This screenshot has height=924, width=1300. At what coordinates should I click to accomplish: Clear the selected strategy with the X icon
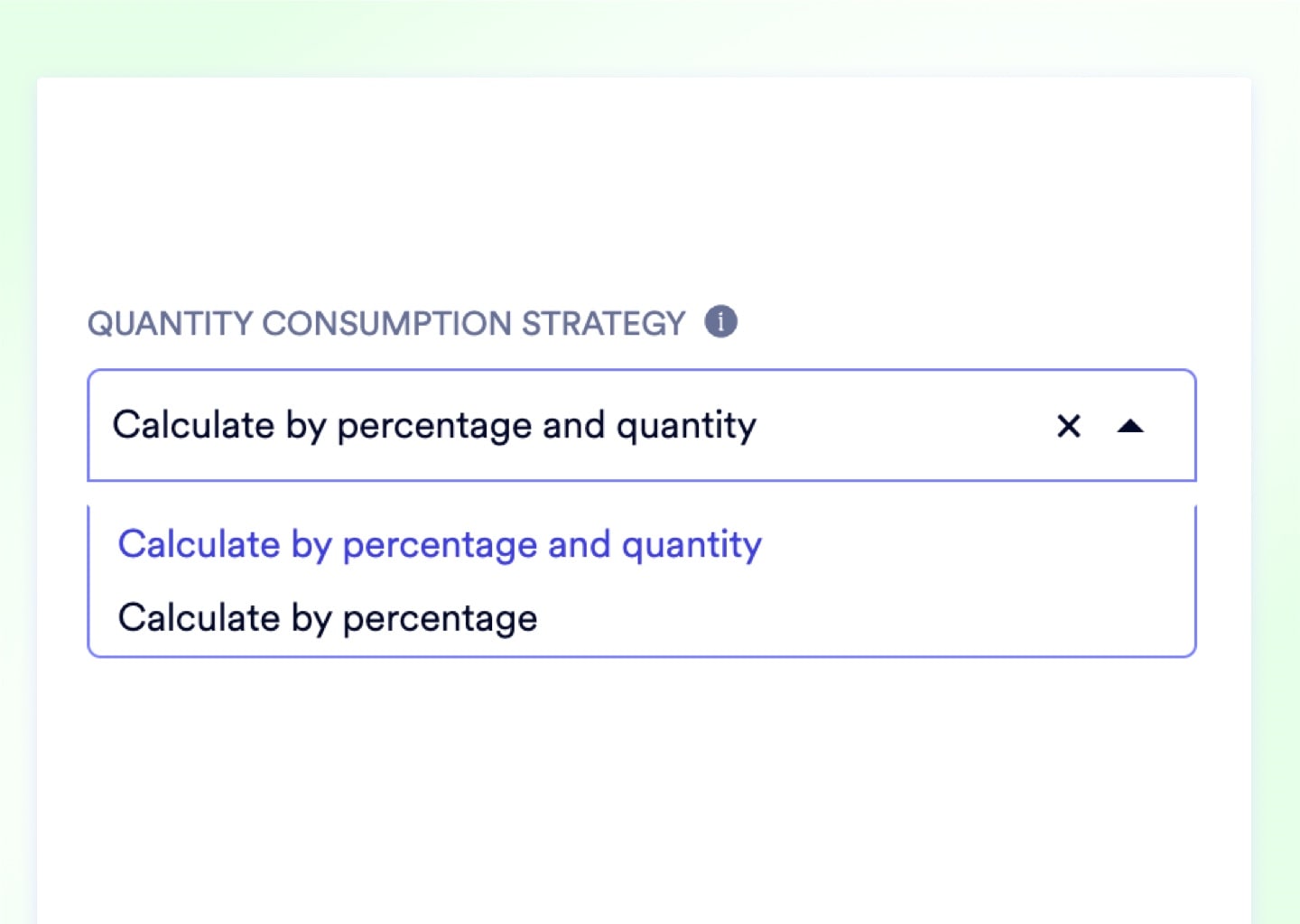click(1068, 426)
